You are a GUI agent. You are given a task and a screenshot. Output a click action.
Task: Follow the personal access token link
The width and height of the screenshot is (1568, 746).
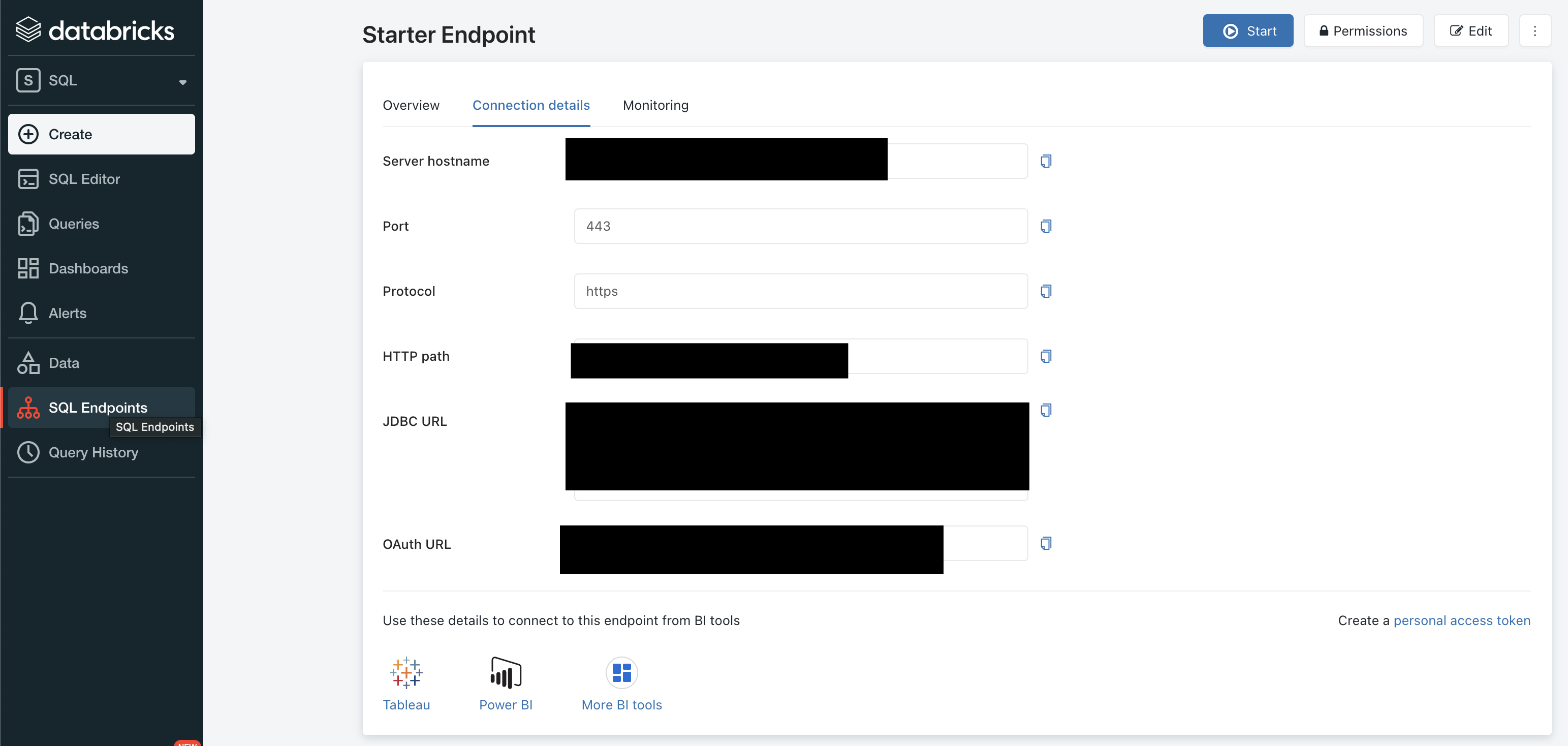click(x=1461, y=620)
